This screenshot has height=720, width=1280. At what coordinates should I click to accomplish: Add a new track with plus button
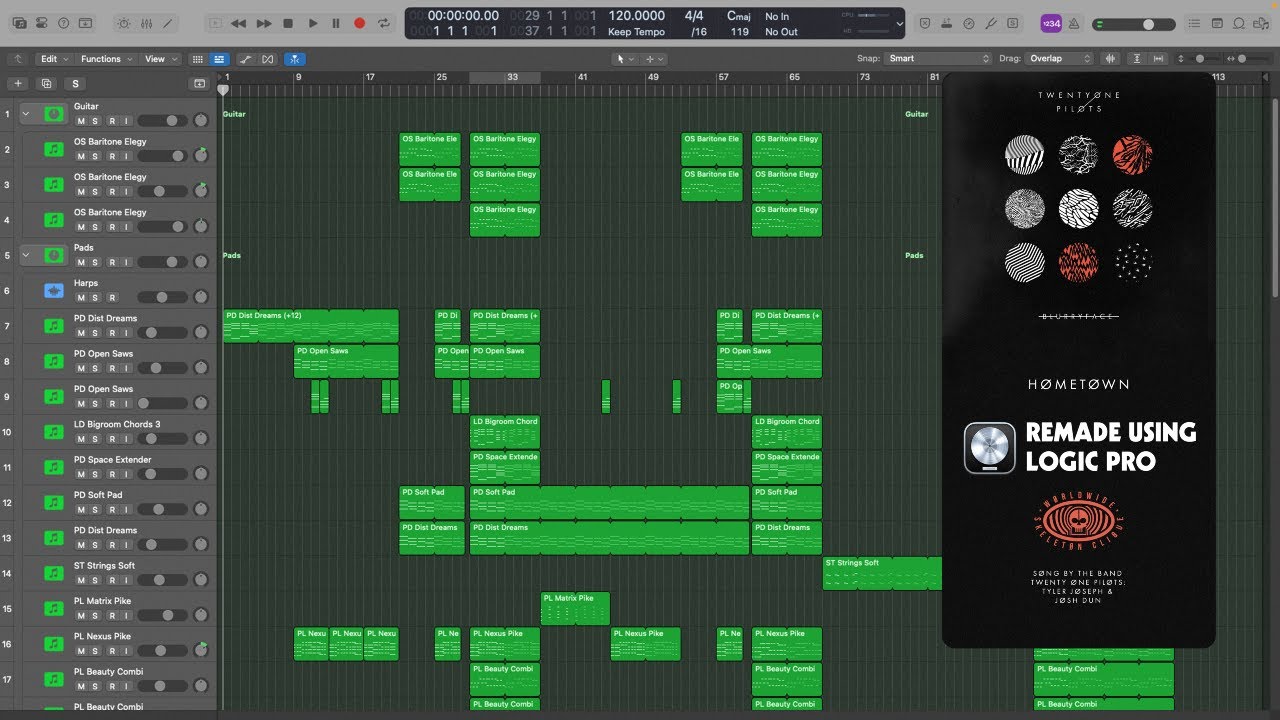coord(17,84)
